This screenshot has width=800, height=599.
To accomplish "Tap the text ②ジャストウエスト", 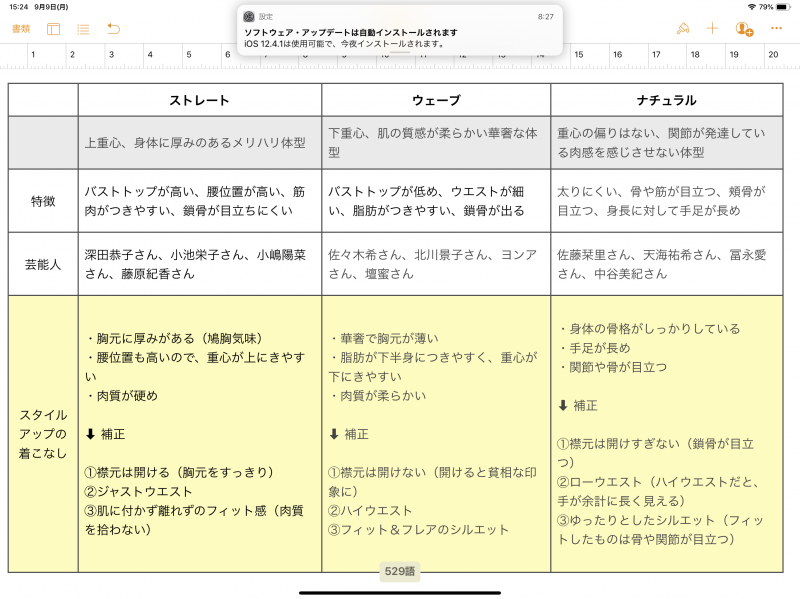I will click(x=138, y=491).
